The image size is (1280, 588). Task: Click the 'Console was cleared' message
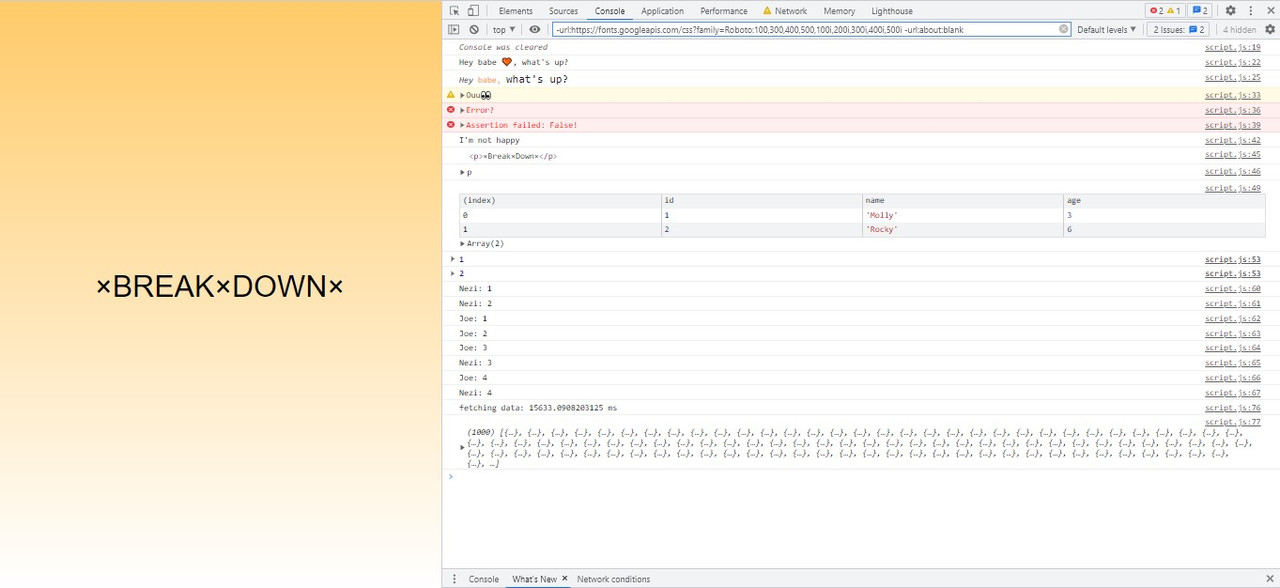(x=503, y=47)
